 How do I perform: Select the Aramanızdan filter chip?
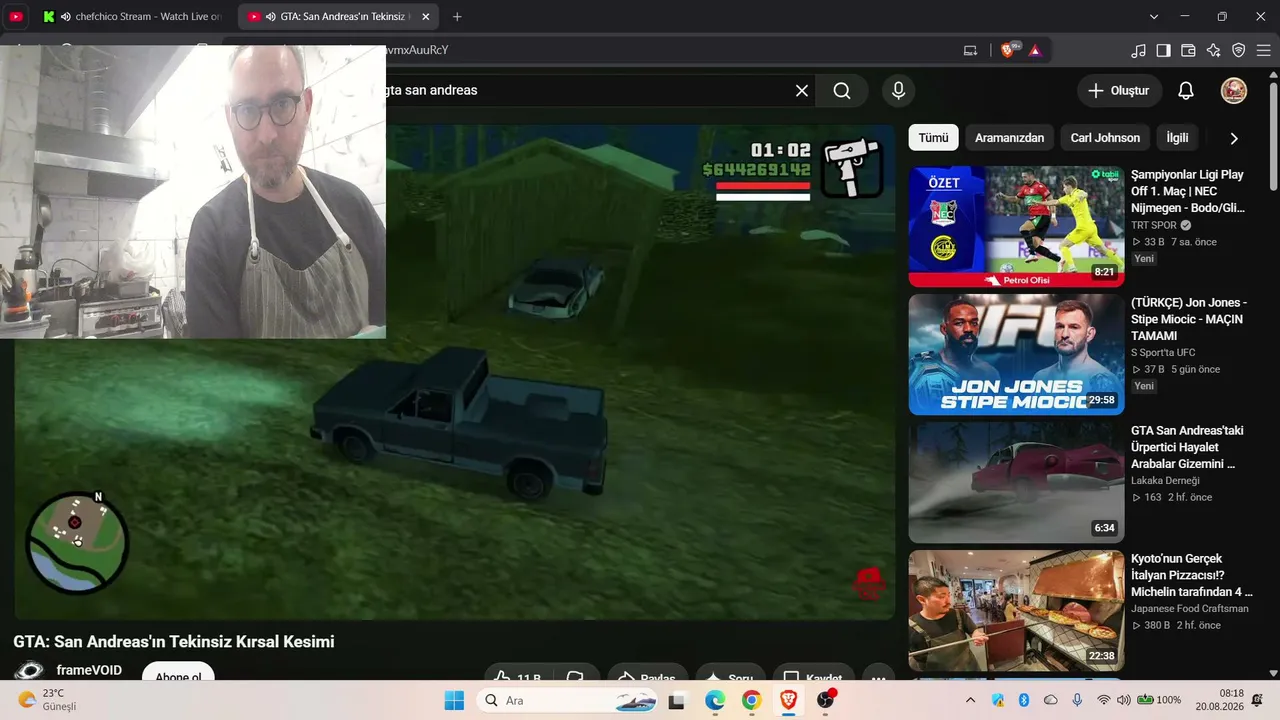coord(1009,138)
